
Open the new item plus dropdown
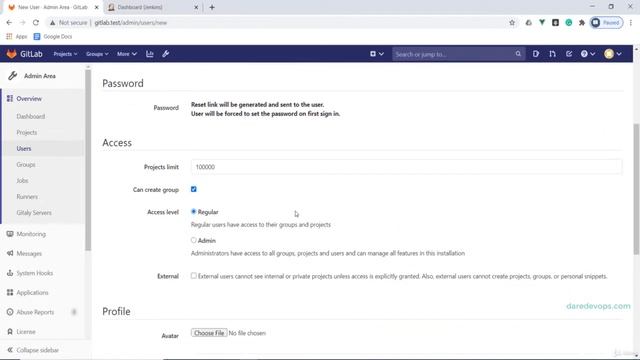click(377, 54)
